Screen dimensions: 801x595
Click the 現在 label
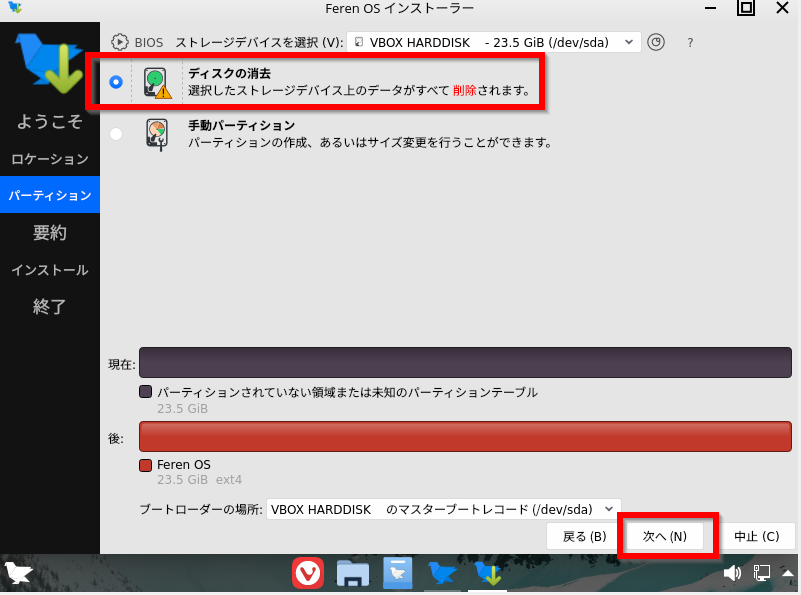122,364
